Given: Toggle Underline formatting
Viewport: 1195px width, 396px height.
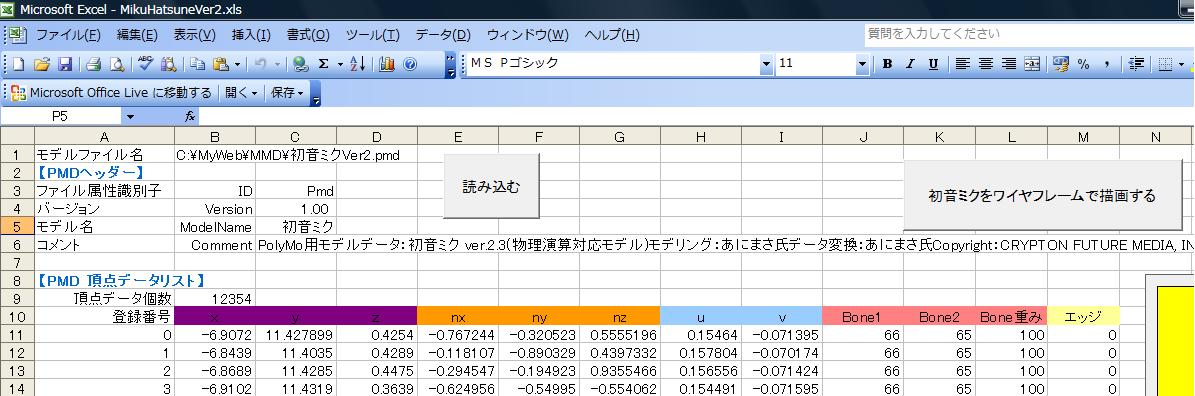Looking at the screenshot, I should pyautogui.click(x=933, y=65).
